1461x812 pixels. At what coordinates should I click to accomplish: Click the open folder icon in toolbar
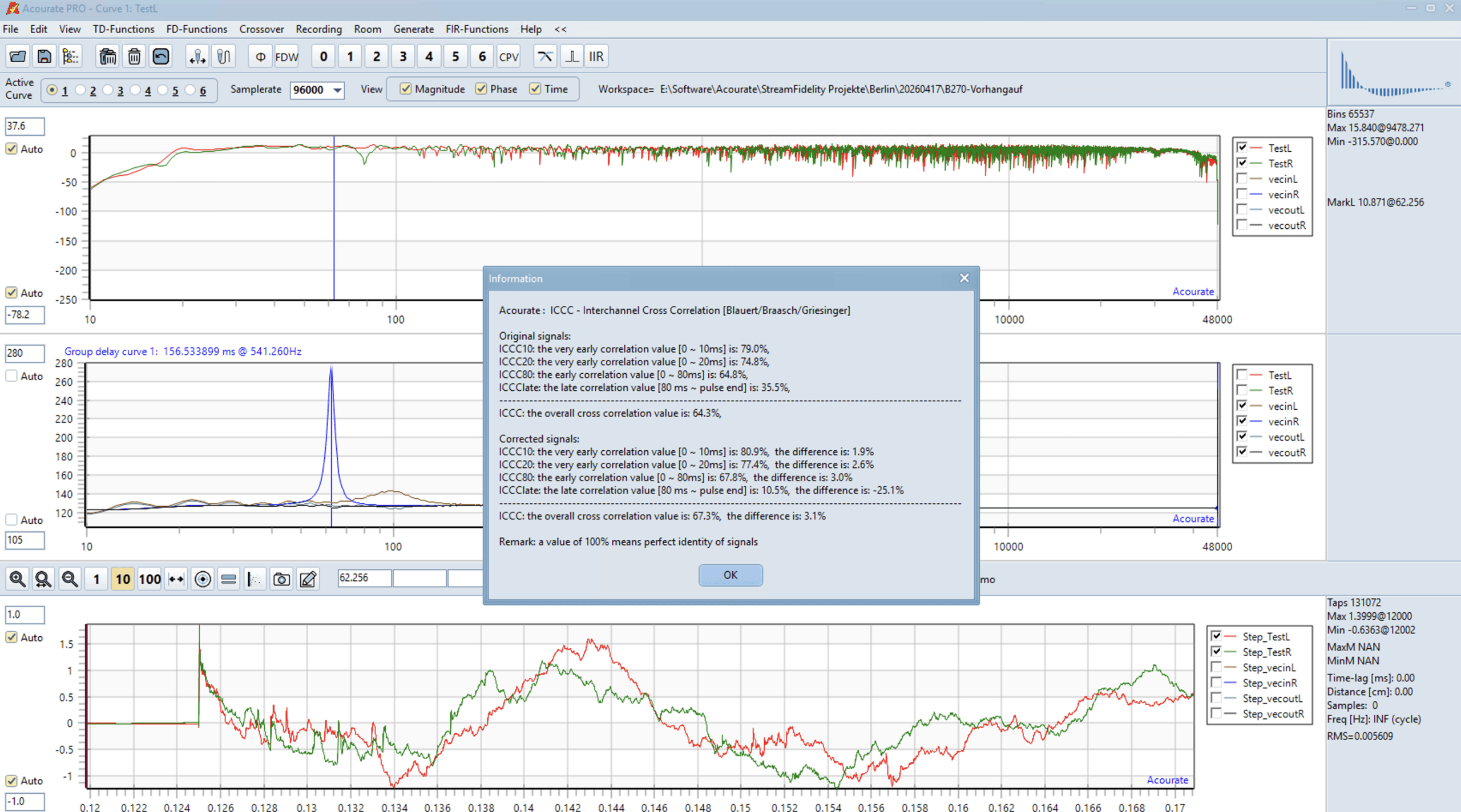[x=18, y=56]
